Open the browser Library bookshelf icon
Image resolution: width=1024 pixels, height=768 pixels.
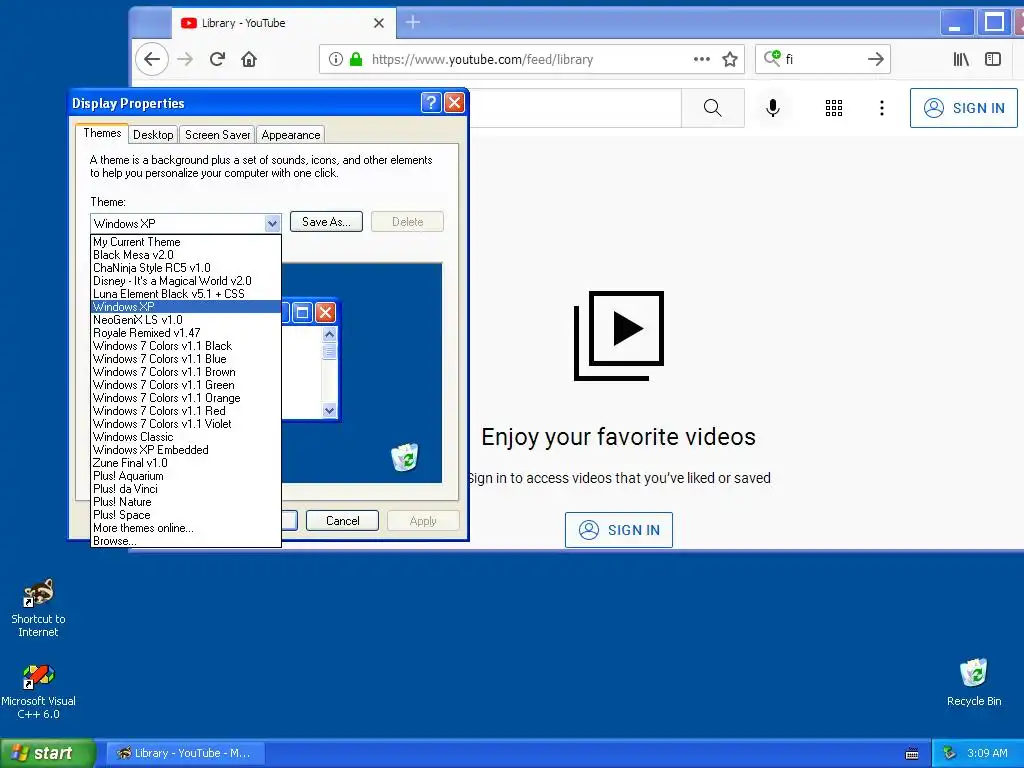[961, 59]
